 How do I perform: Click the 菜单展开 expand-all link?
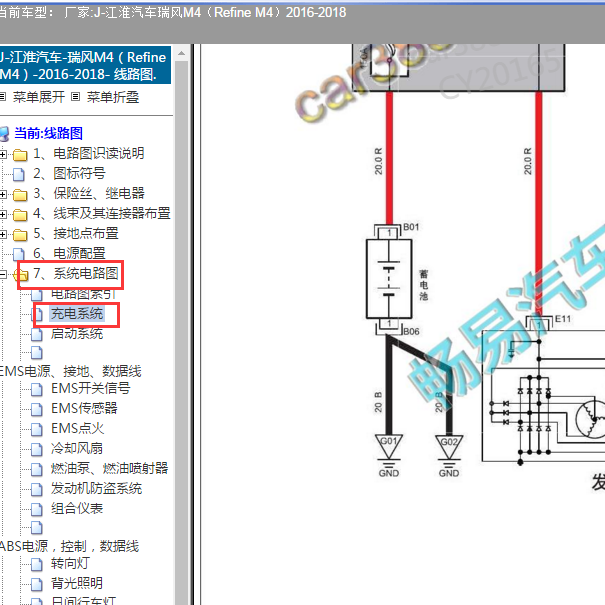39,97
